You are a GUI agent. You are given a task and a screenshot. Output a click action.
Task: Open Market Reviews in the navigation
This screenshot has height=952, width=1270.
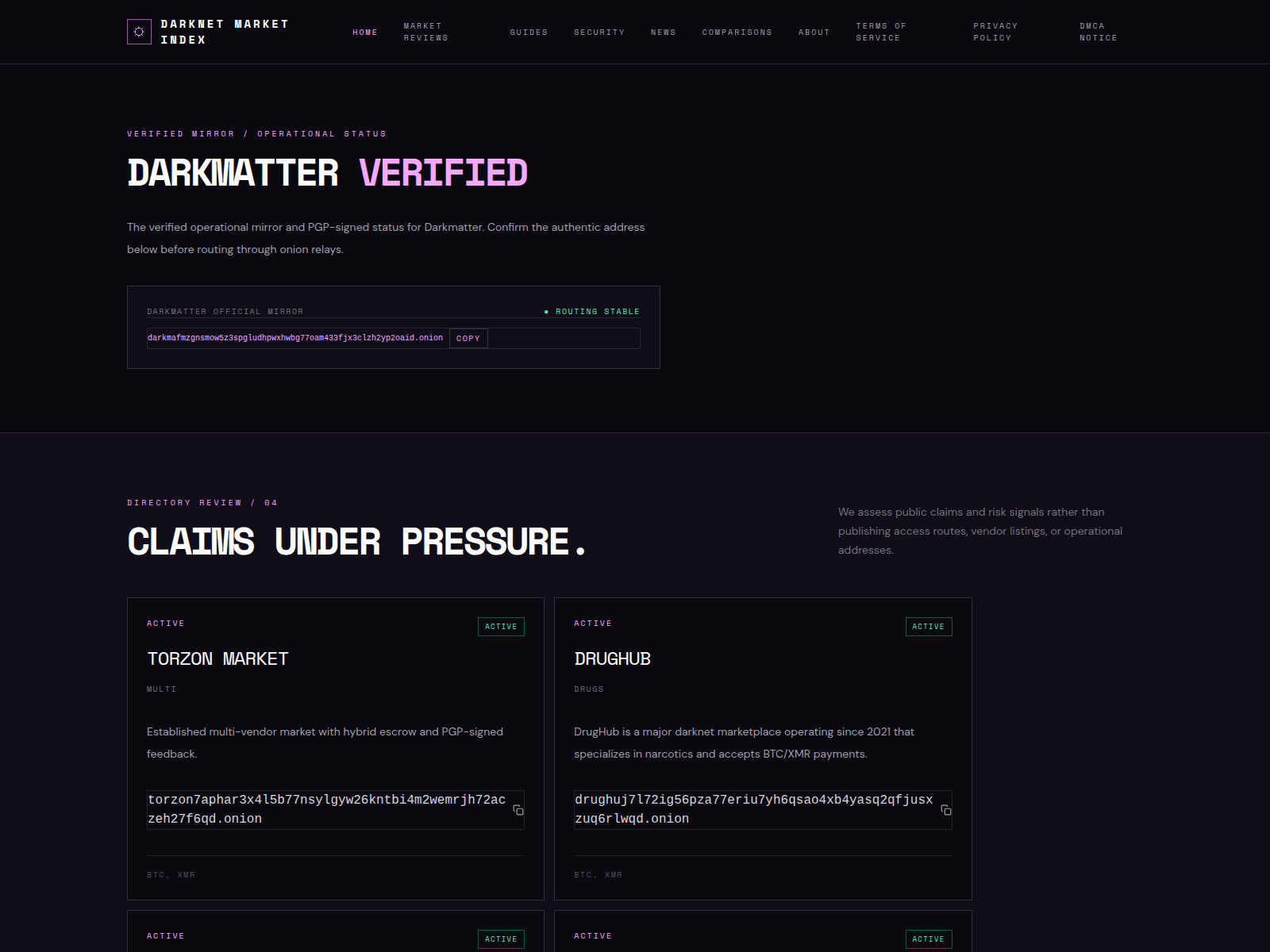(426, 32)
